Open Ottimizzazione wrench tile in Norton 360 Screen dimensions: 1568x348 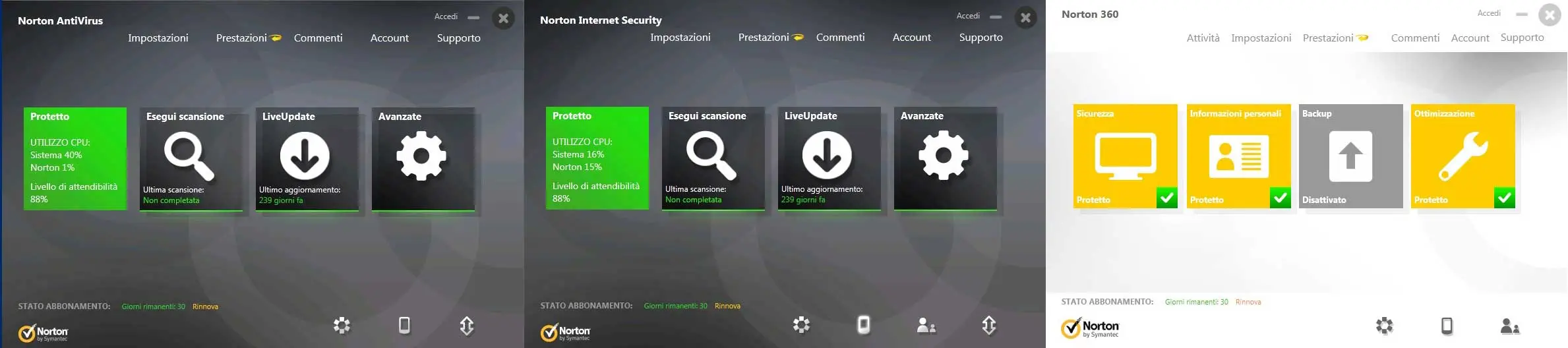(x=1463, y=156)
